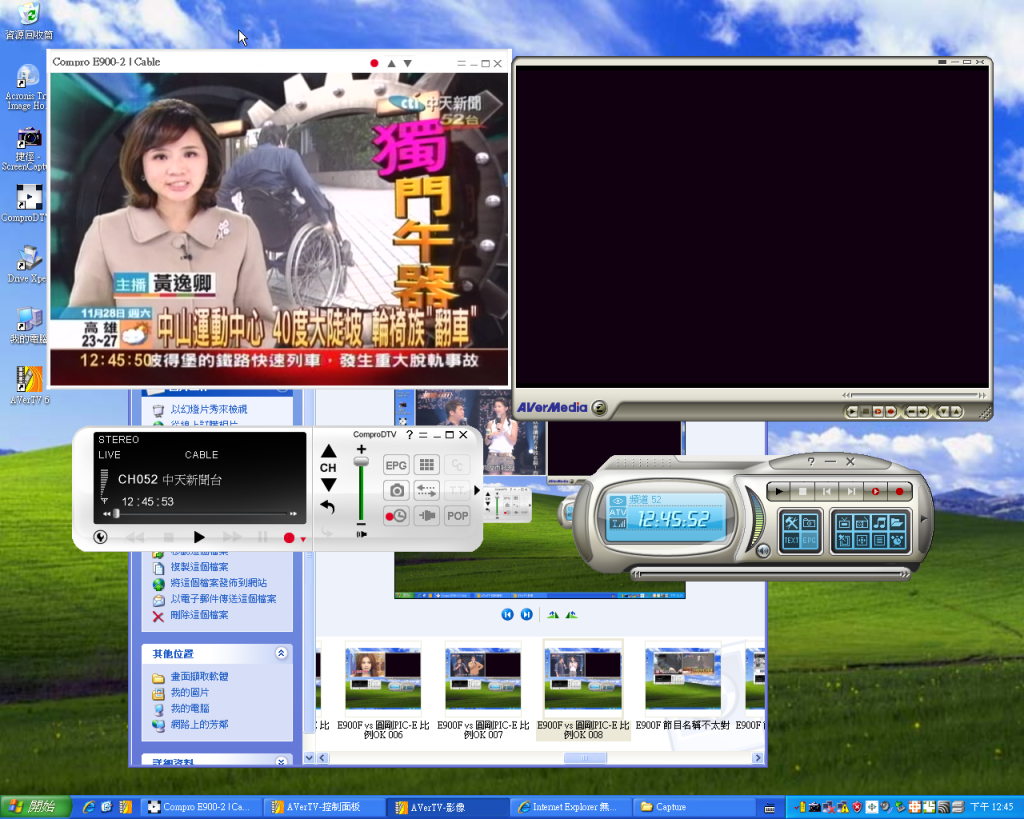Open scheduled recording in ComproDTV
Viewport: 1024px width, 819px height.
tap(396, 516)
